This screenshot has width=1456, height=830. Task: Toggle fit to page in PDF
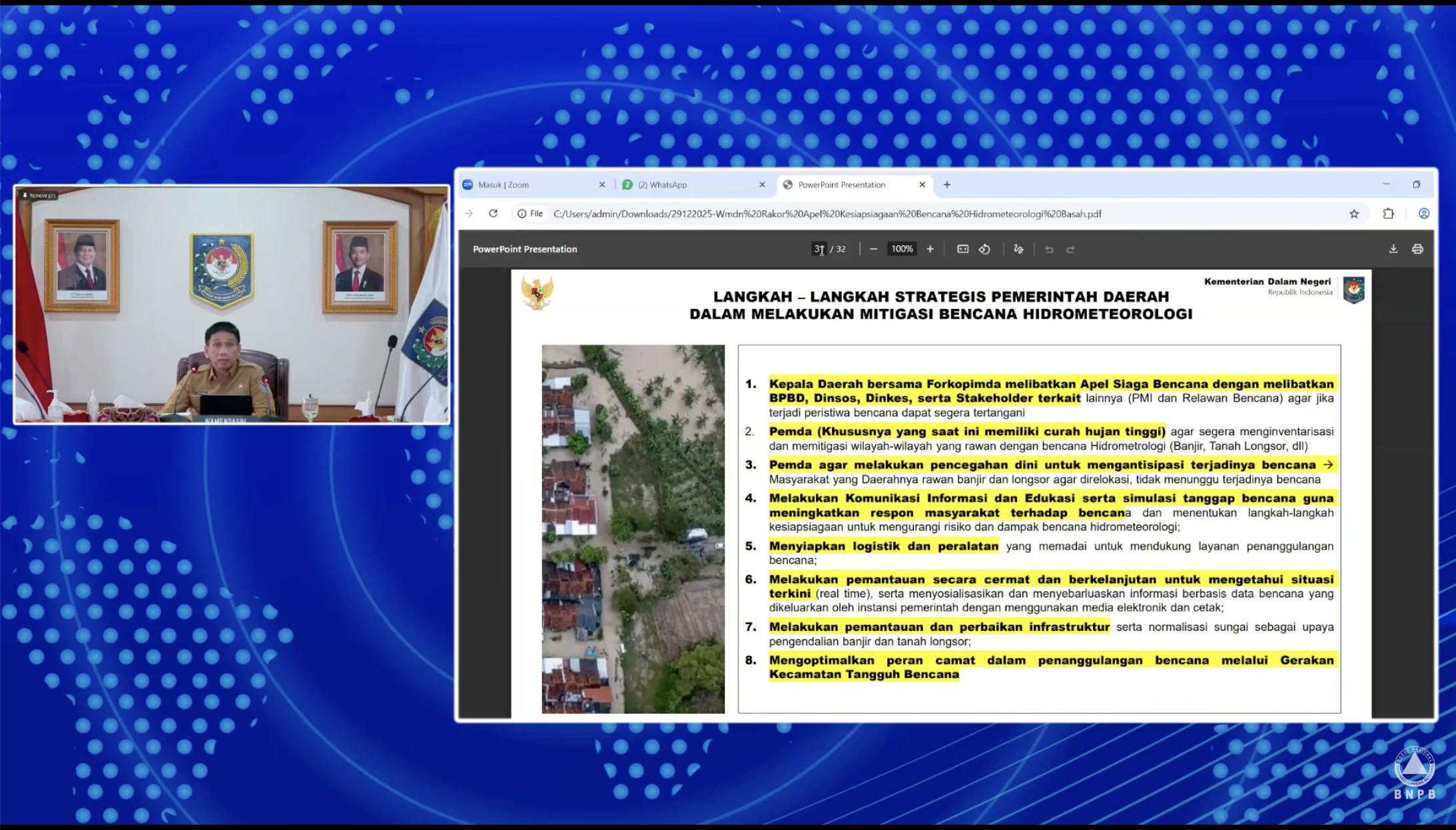[x=962, y=249]
